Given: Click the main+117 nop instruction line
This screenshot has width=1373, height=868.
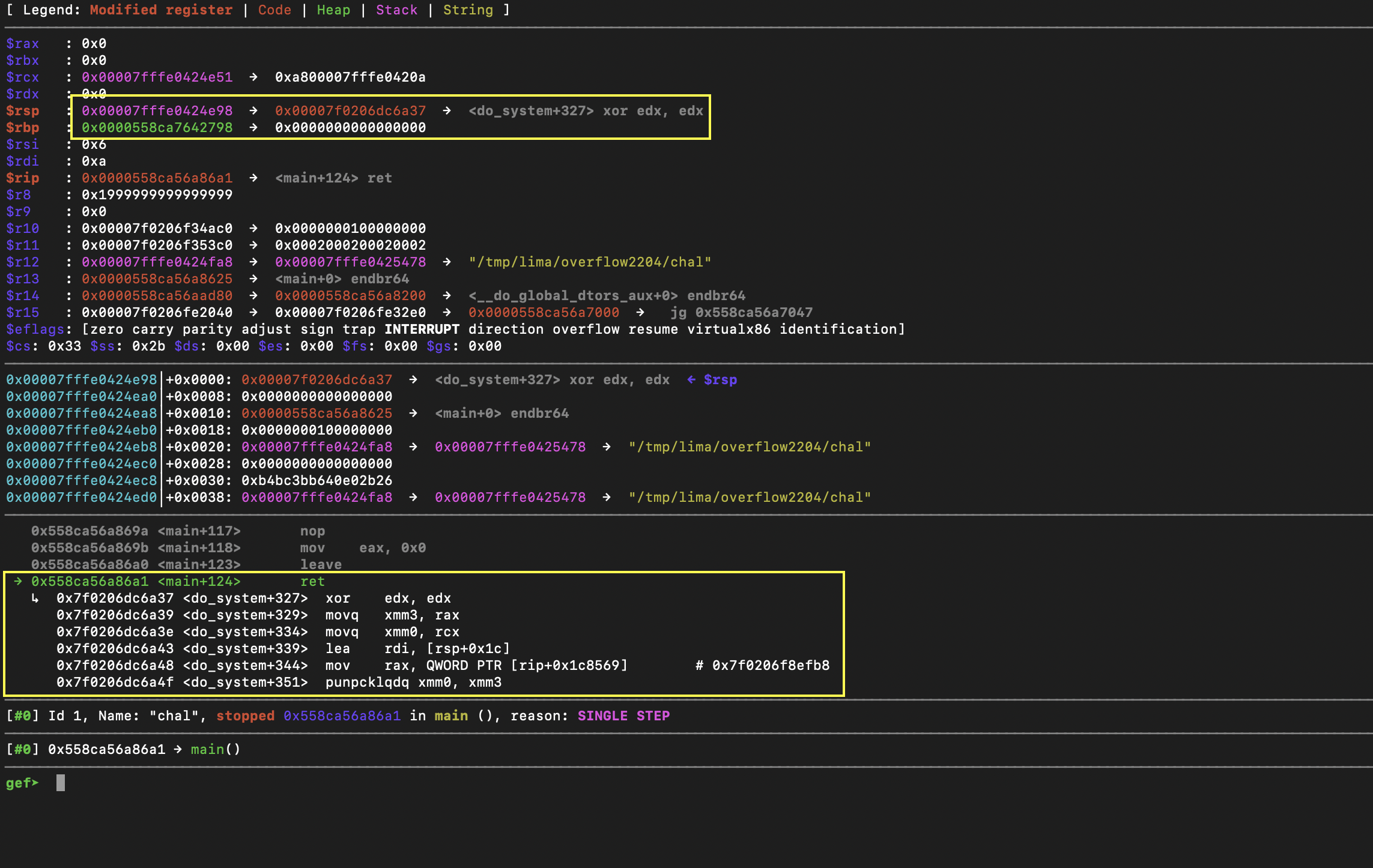Looking at the screenshot, I should (178, 531).
